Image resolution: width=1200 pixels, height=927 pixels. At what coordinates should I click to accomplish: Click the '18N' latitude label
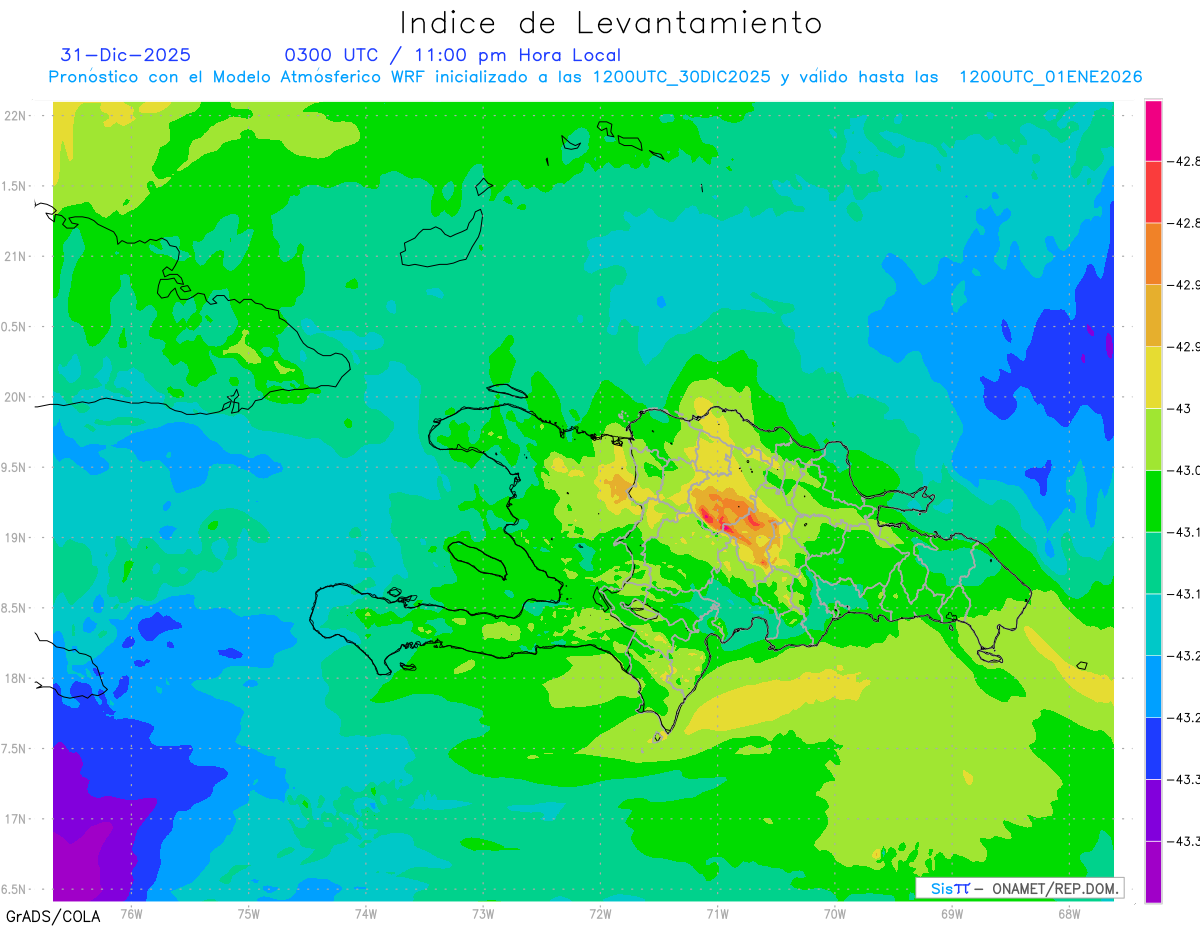tap(16, 679)
